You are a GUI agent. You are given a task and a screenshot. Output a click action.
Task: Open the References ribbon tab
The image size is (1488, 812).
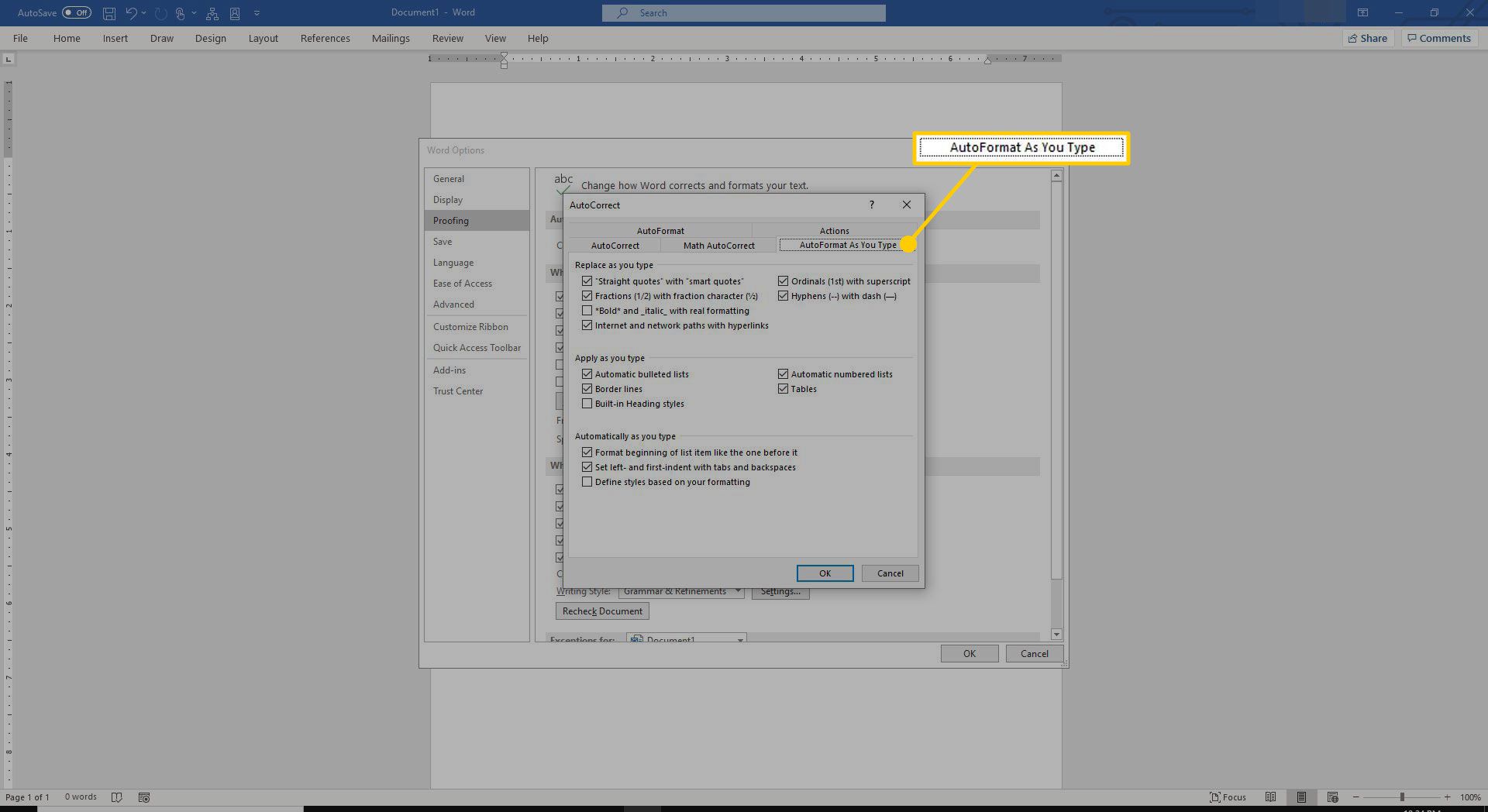click(x=325, y=38)
